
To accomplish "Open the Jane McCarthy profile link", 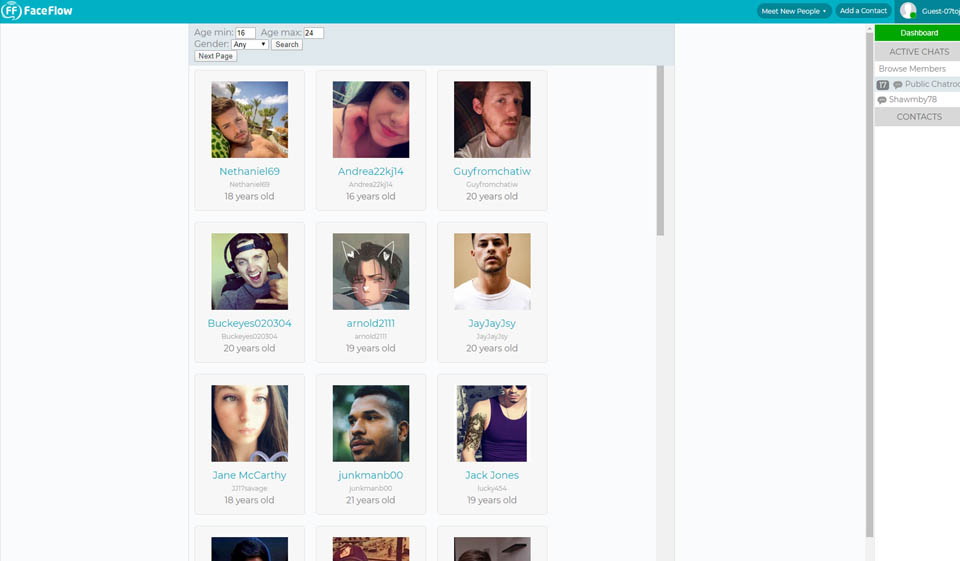I will click(x=249, y=475).
